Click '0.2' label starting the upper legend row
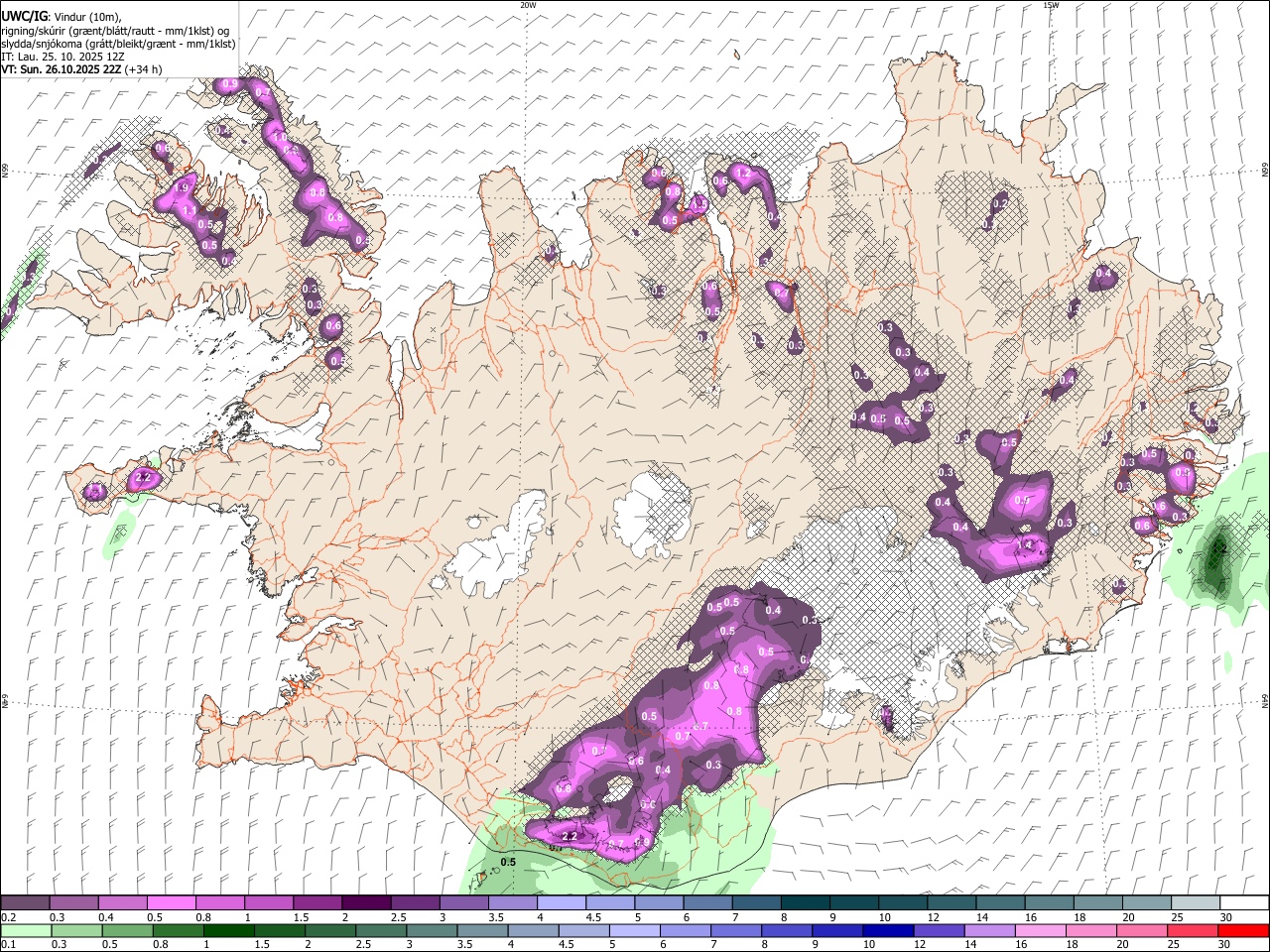 point(10,917)
